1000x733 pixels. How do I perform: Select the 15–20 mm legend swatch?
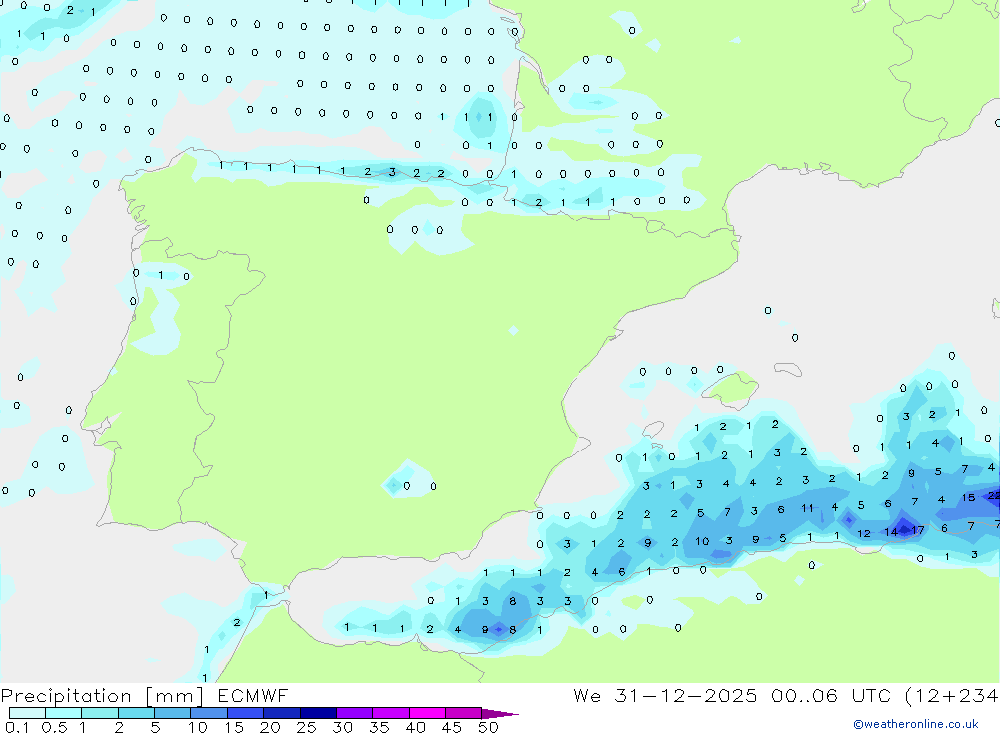tap(245, 713)
